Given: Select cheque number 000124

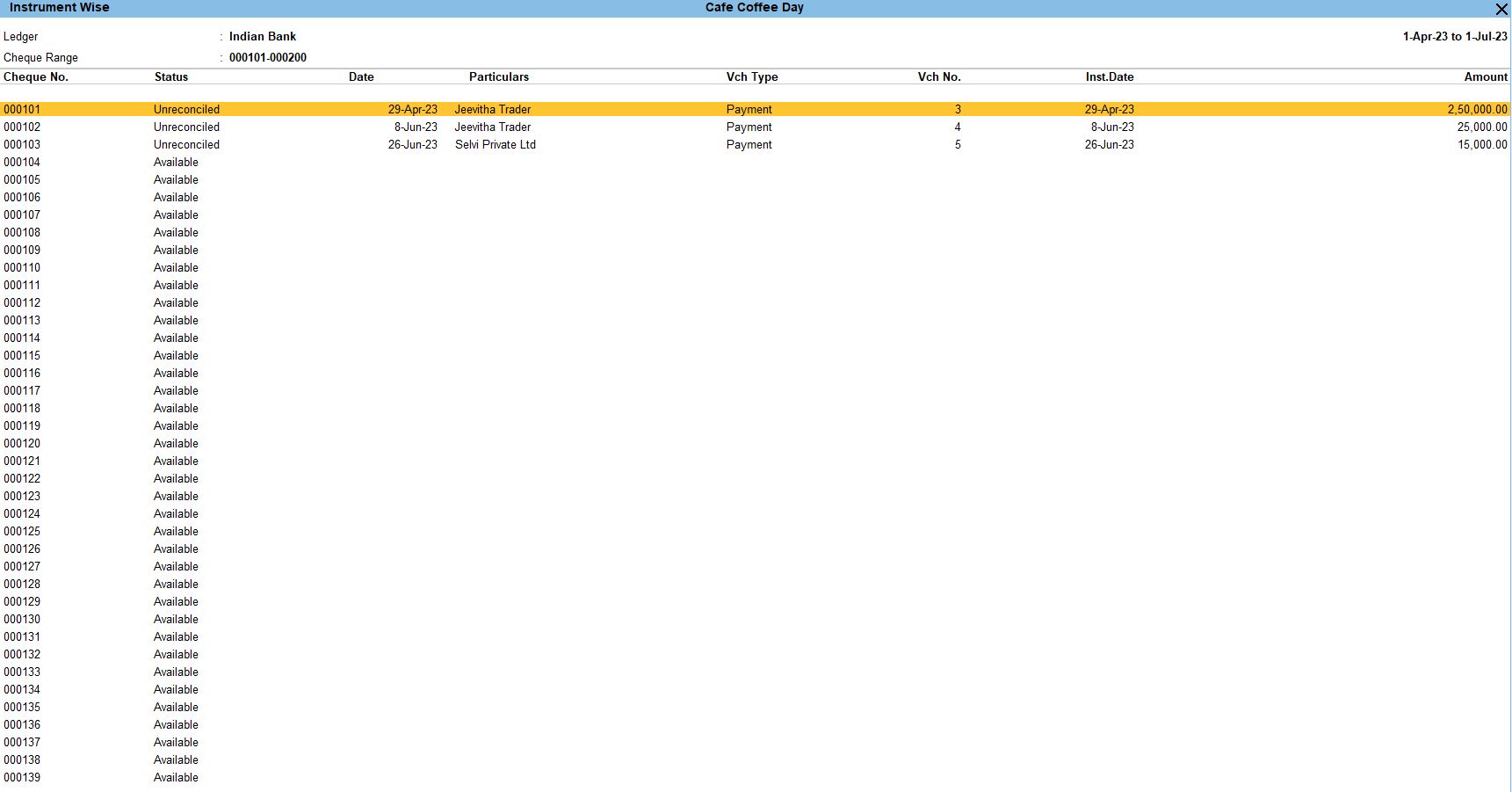Looking at the screenshot, I should (x=22, y=513).
